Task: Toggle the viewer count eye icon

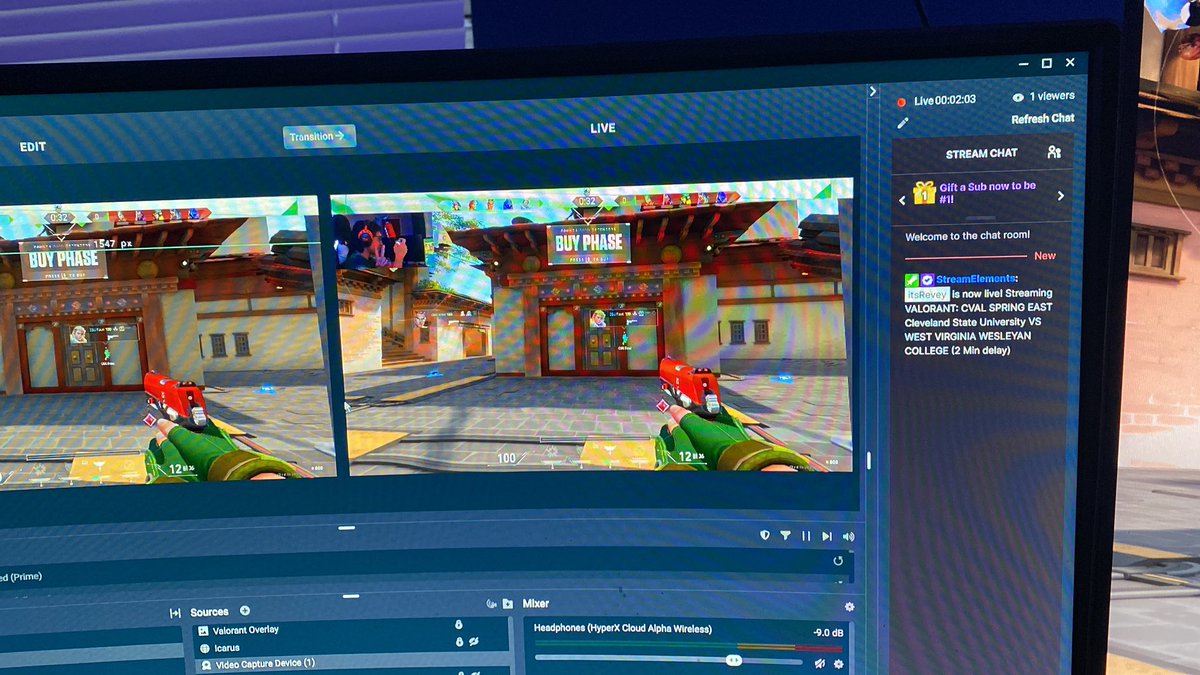Action: 1019,97
